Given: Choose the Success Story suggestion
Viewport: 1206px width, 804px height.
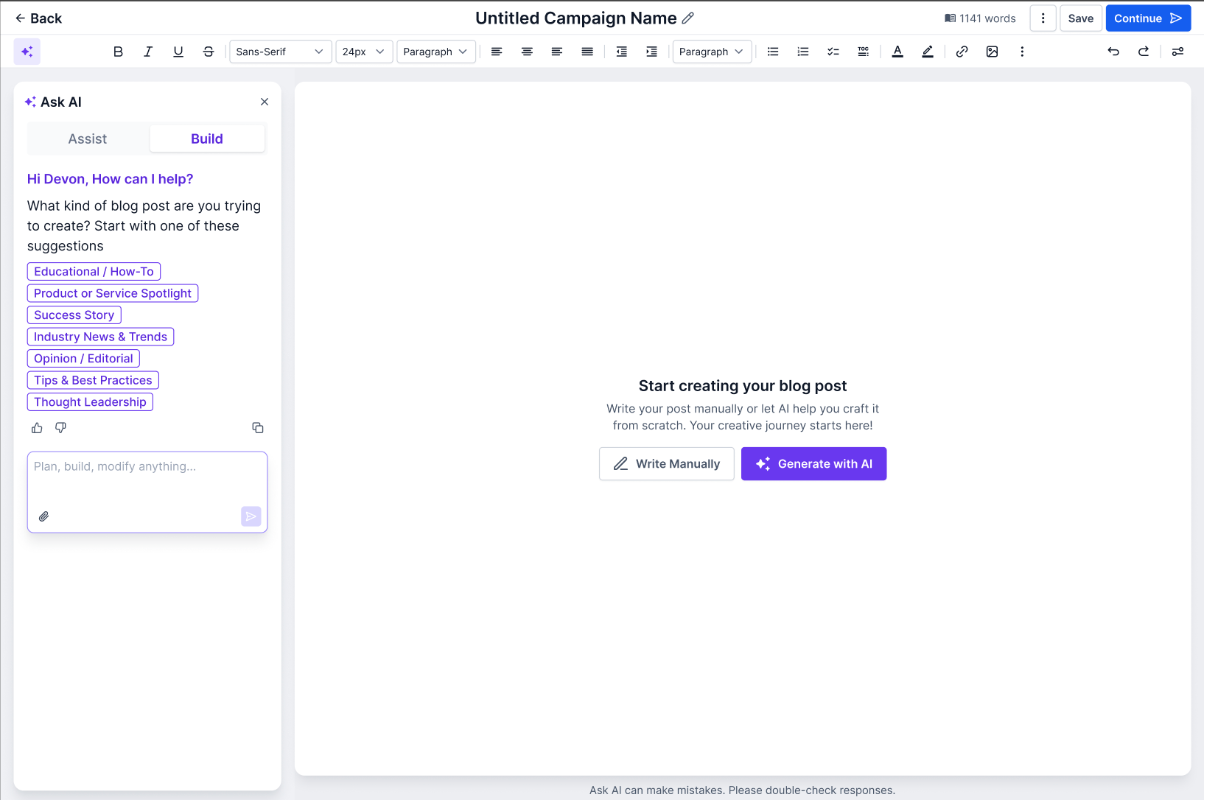Looking at the screenshot, I should coord(74,315).
